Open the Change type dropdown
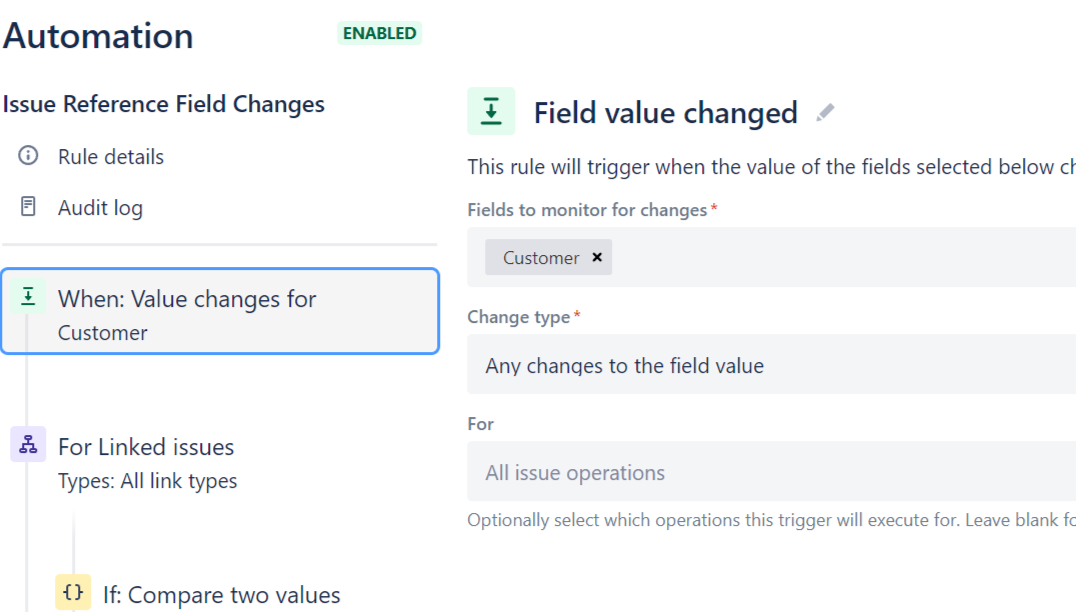This screenshot has height=612, width=1076. coord(770,366)
